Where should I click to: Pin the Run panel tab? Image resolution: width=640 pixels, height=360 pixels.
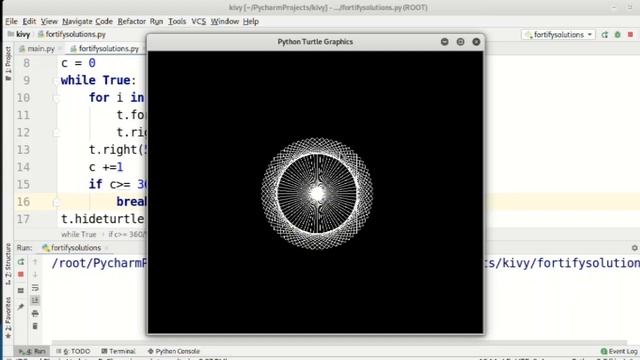pyautogui.click(x=21, y=307)
